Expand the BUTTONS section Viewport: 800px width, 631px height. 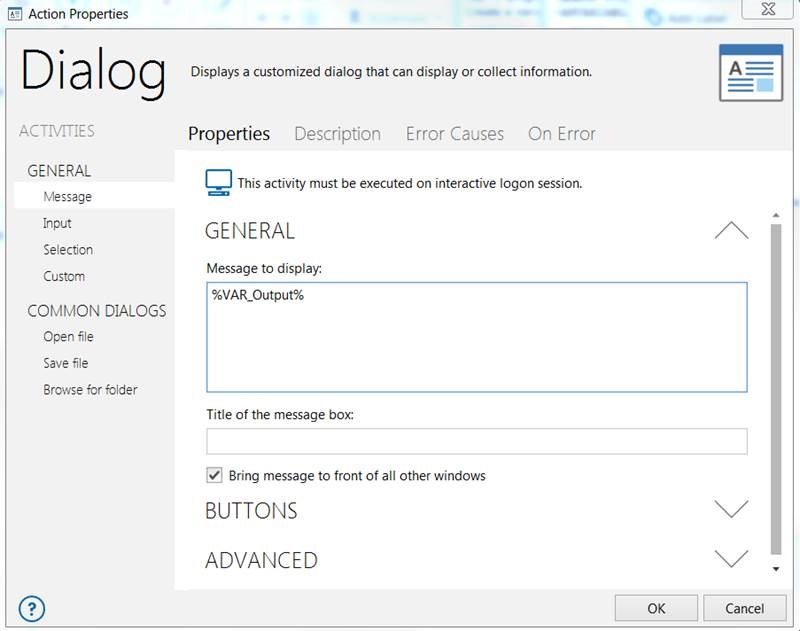coord(731,510)
